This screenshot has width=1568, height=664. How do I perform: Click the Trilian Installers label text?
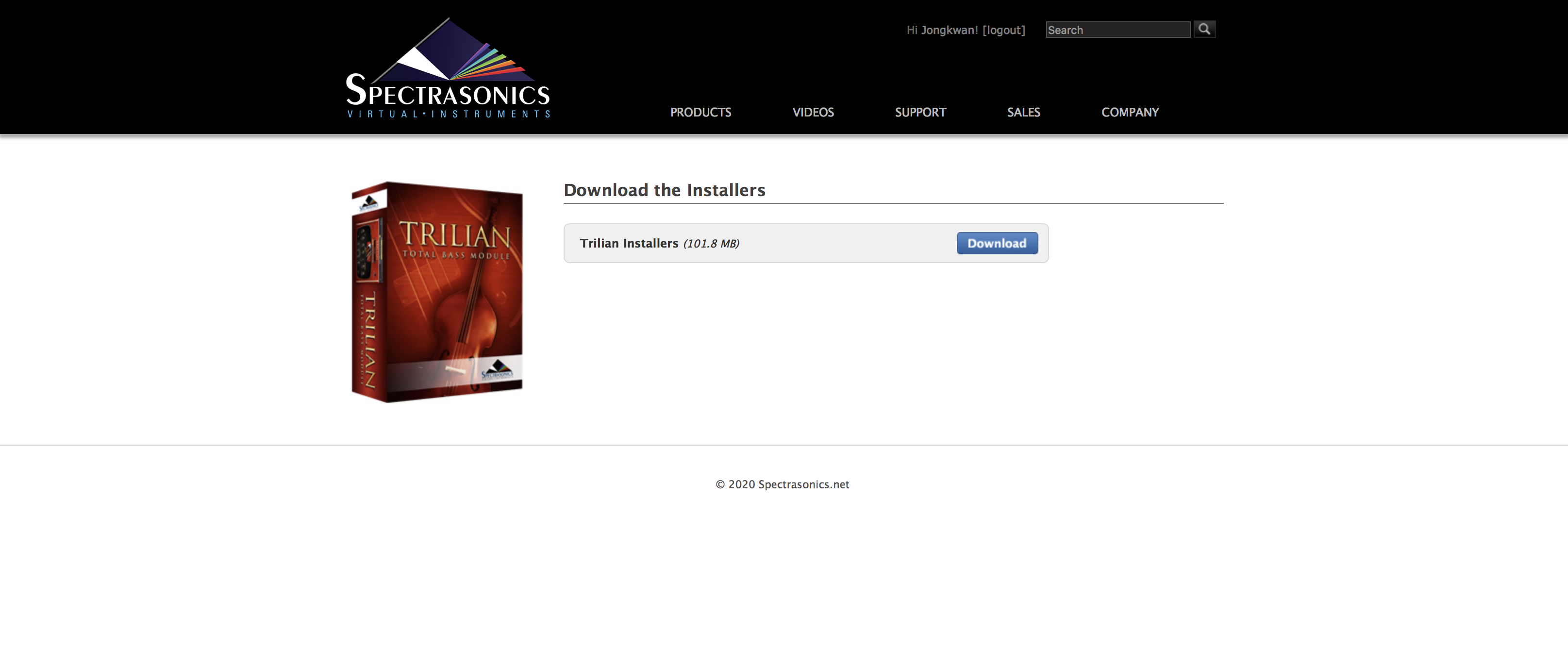coord(629,244)
